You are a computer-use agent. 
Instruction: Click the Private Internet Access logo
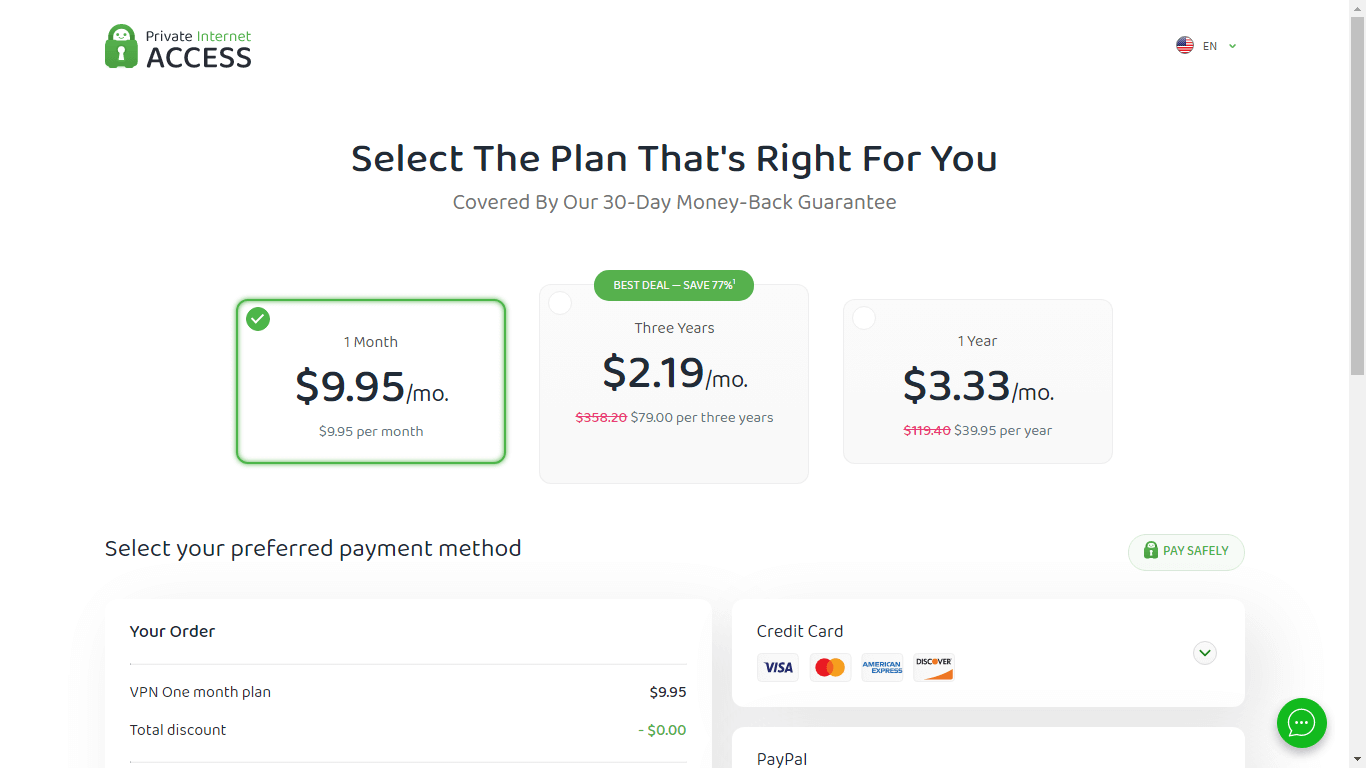178,46
